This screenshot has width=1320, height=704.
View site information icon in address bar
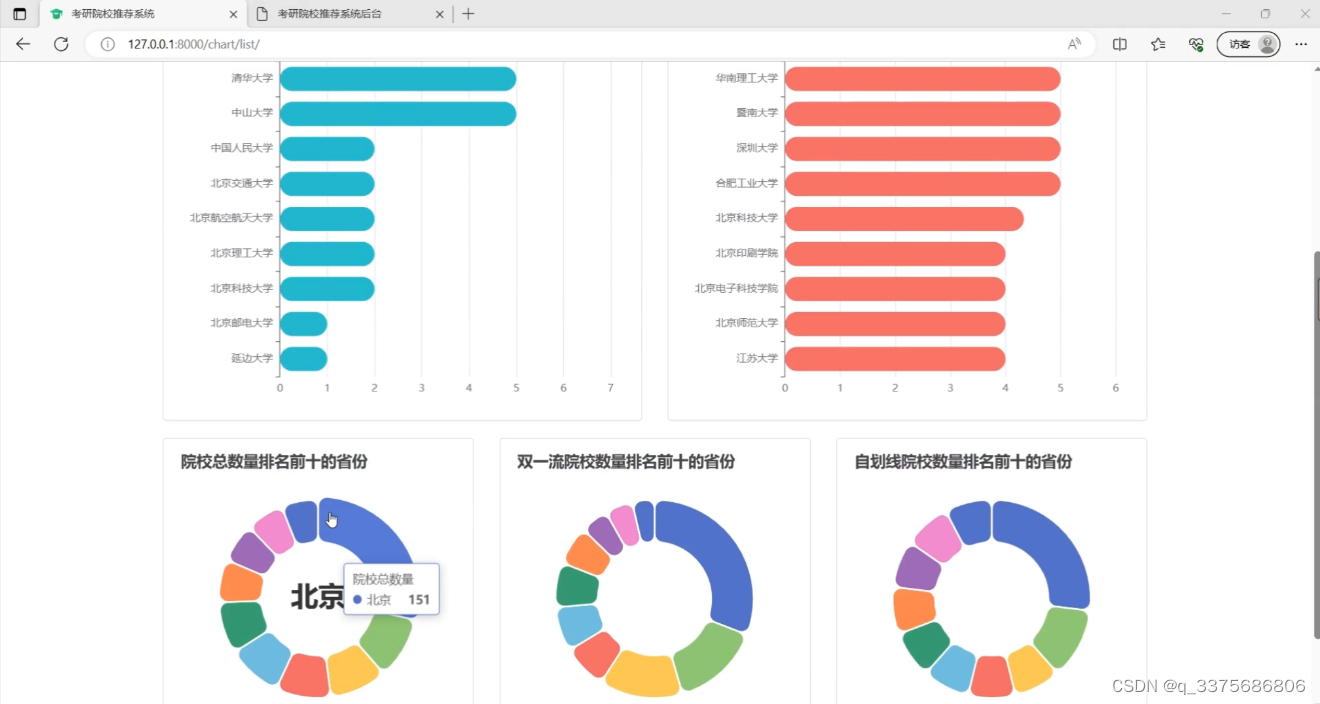point(107,44)
